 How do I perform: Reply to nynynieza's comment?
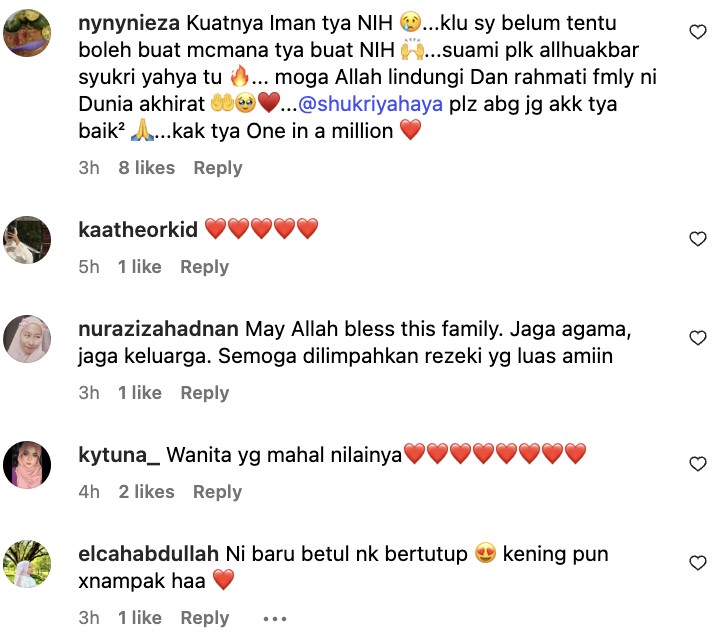pyautogui.click(x=218, y=168)
